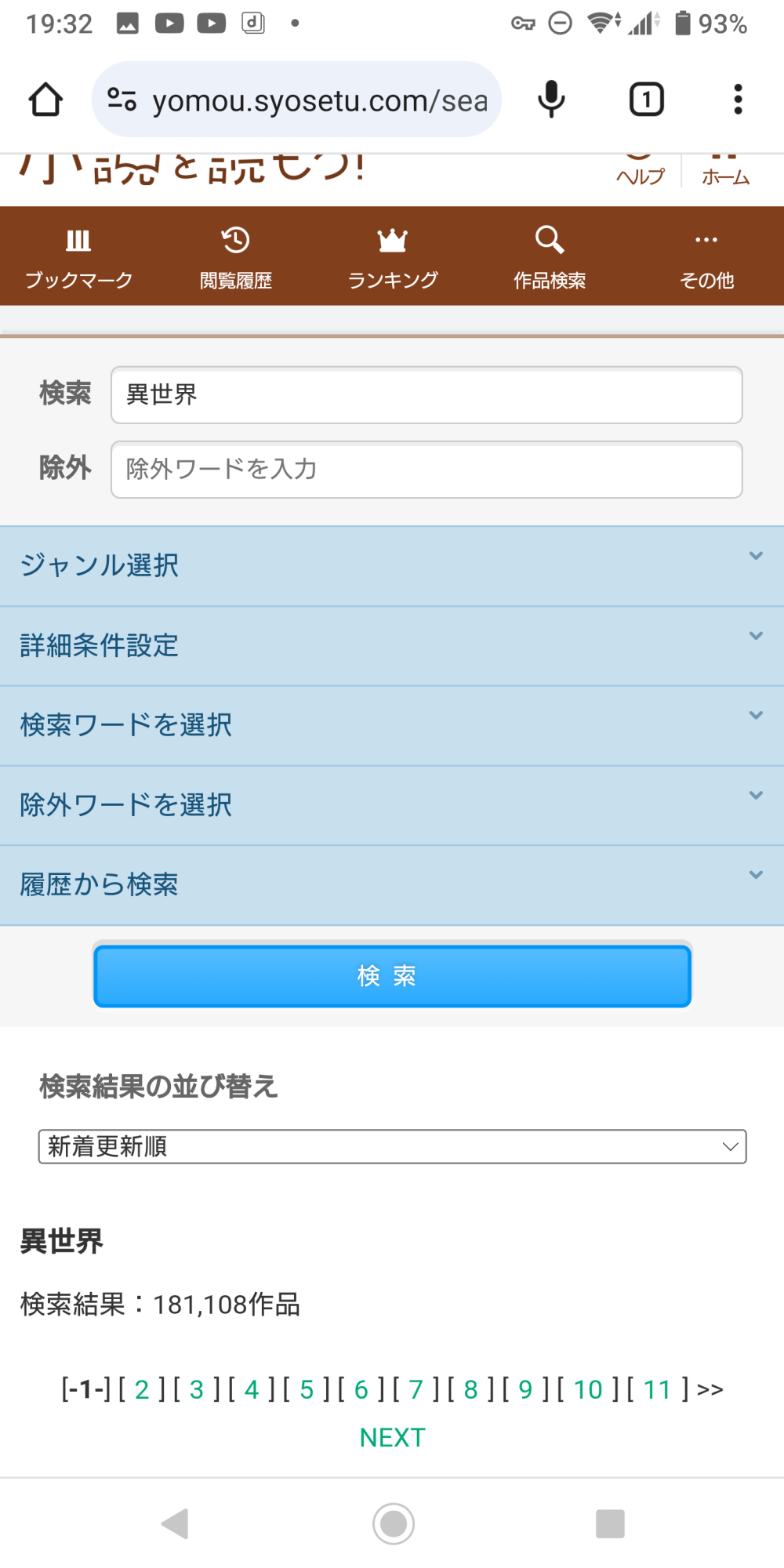The image size is (784, 1568).
Task: Tap the site info icon beside URL
Action: (122, 100)
